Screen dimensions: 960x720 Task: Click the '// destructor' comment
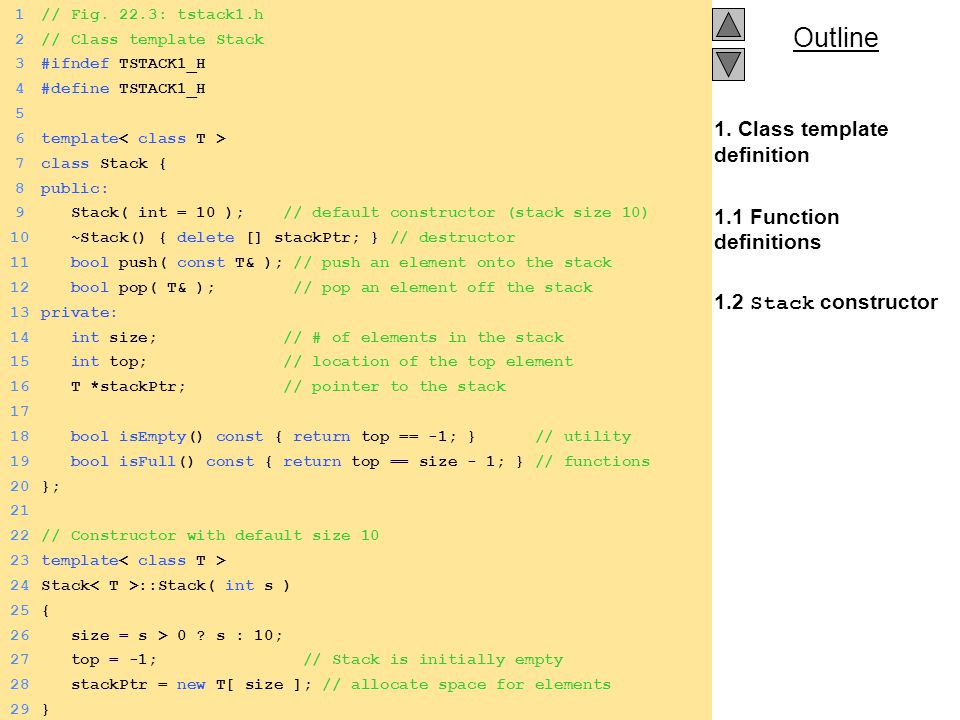click(x=452, y=238)
